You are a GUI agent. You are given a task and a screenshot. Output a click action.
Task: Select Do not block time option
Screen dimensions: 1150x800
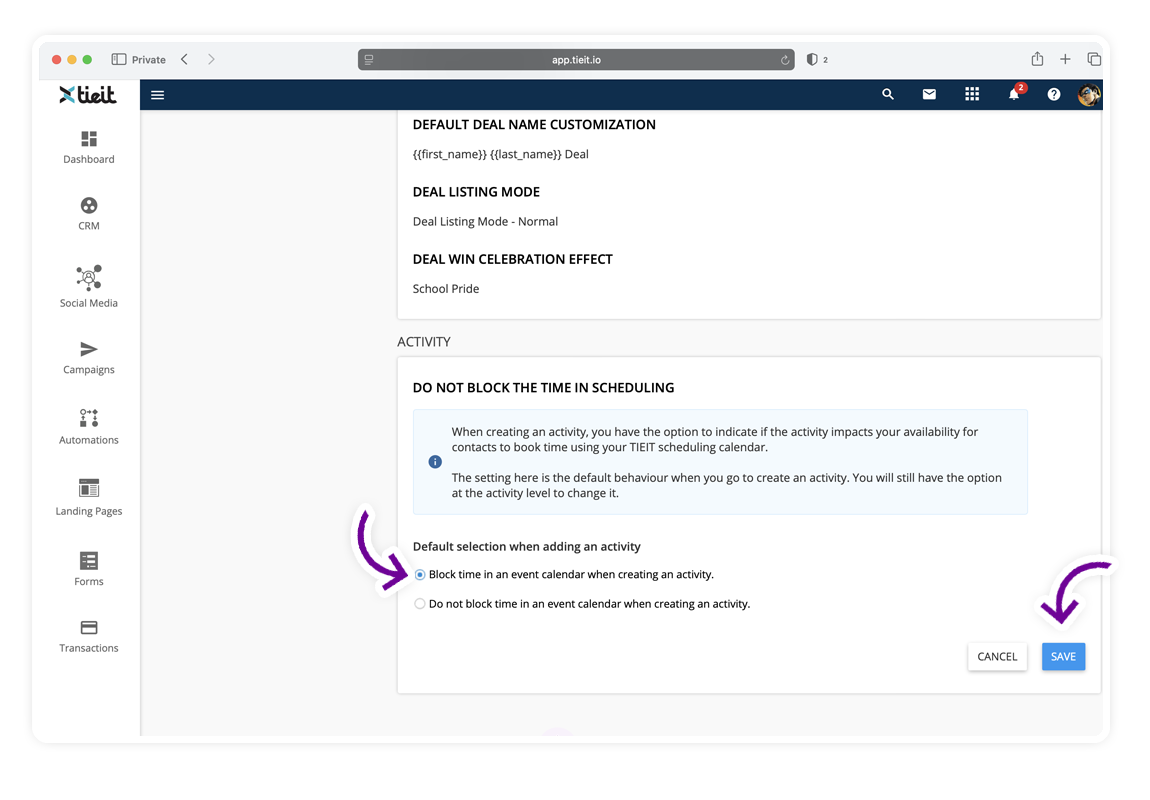coord(420,604)
